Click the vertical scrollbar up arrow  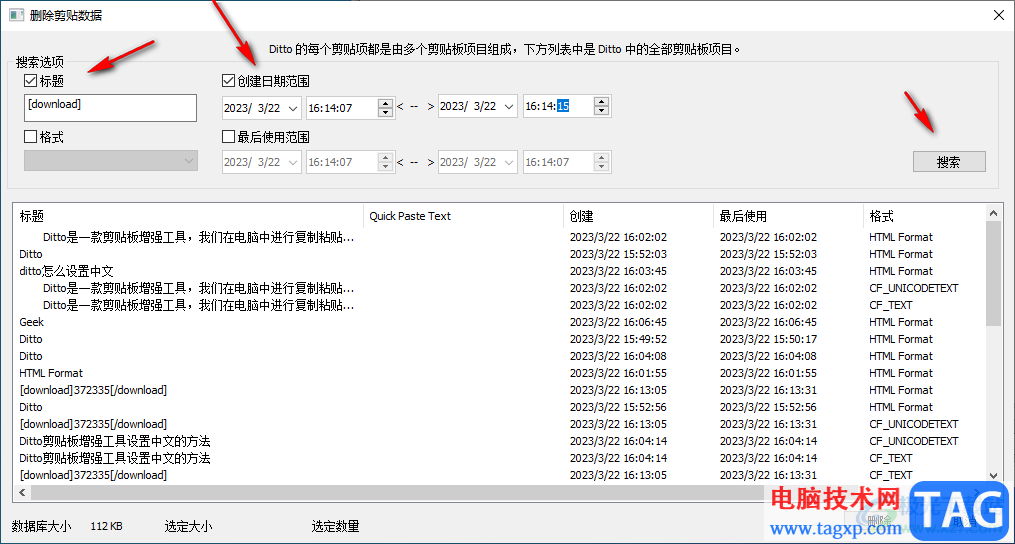pos(993,212)
